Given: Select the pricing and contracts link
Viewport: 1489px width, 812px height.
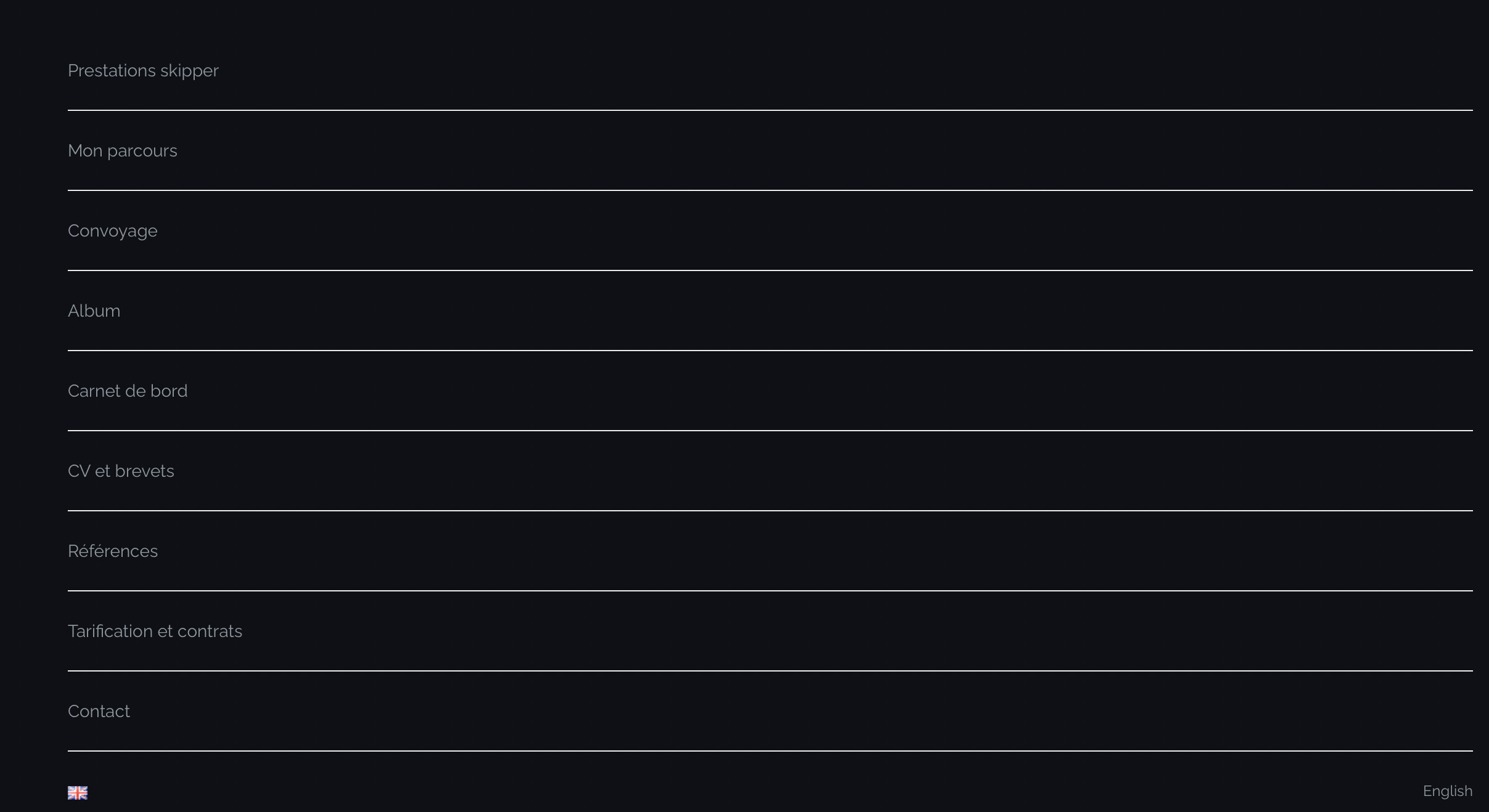Looking at the screenshot, I should pyautogui.click(x=155, y=631).
